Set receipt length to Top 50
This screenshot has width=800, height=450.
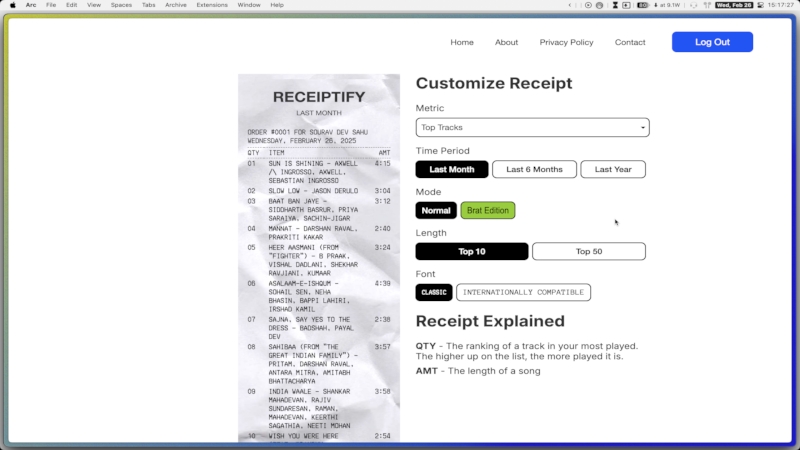(x=589, y=252)
